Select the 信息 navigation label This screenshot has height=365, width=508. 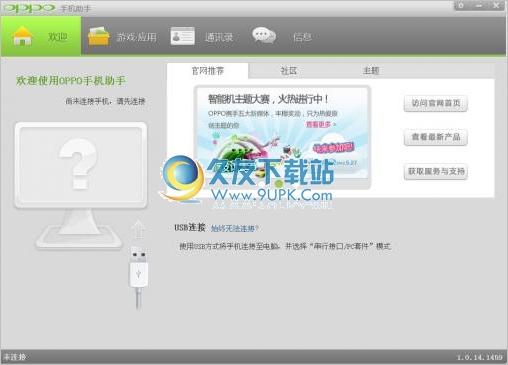point(302,37)
